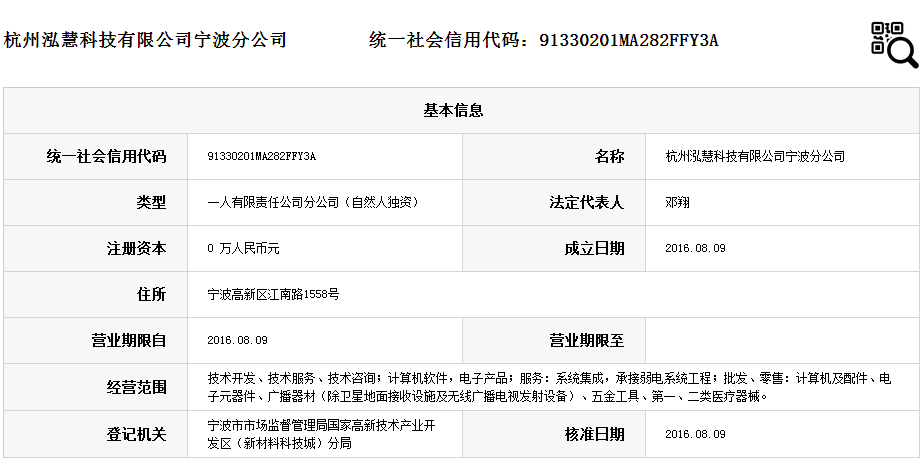Click the 注册资本 label

point(136,249)
